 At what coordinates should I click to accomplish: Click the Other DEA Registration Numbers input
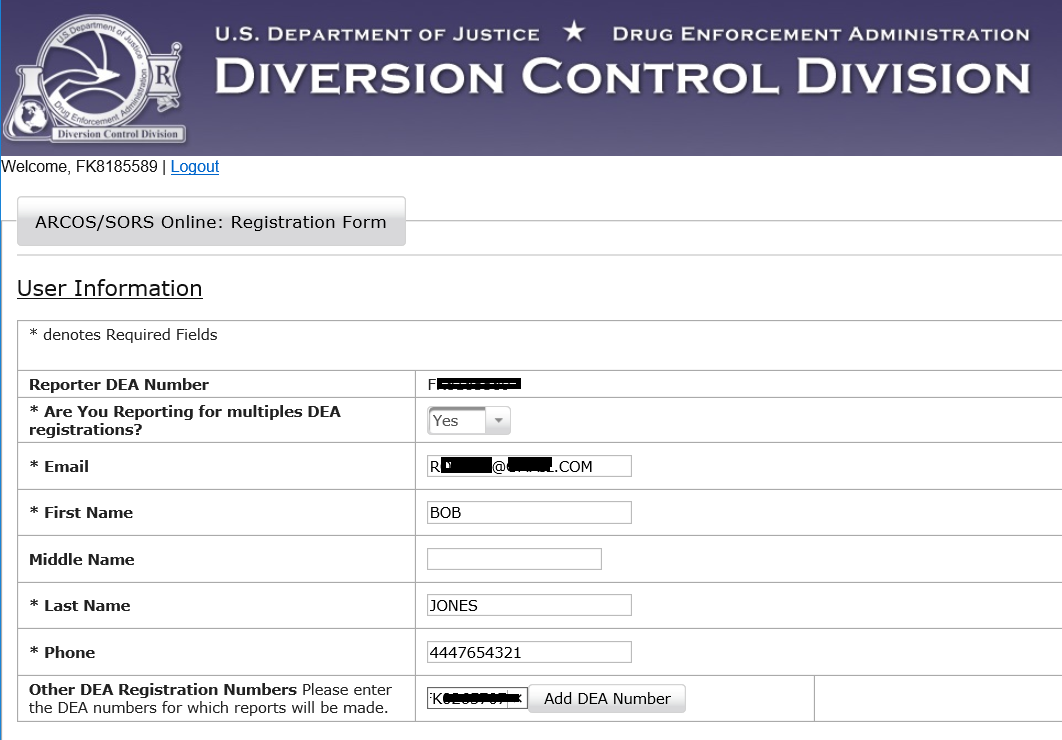(x=477, y=698)
